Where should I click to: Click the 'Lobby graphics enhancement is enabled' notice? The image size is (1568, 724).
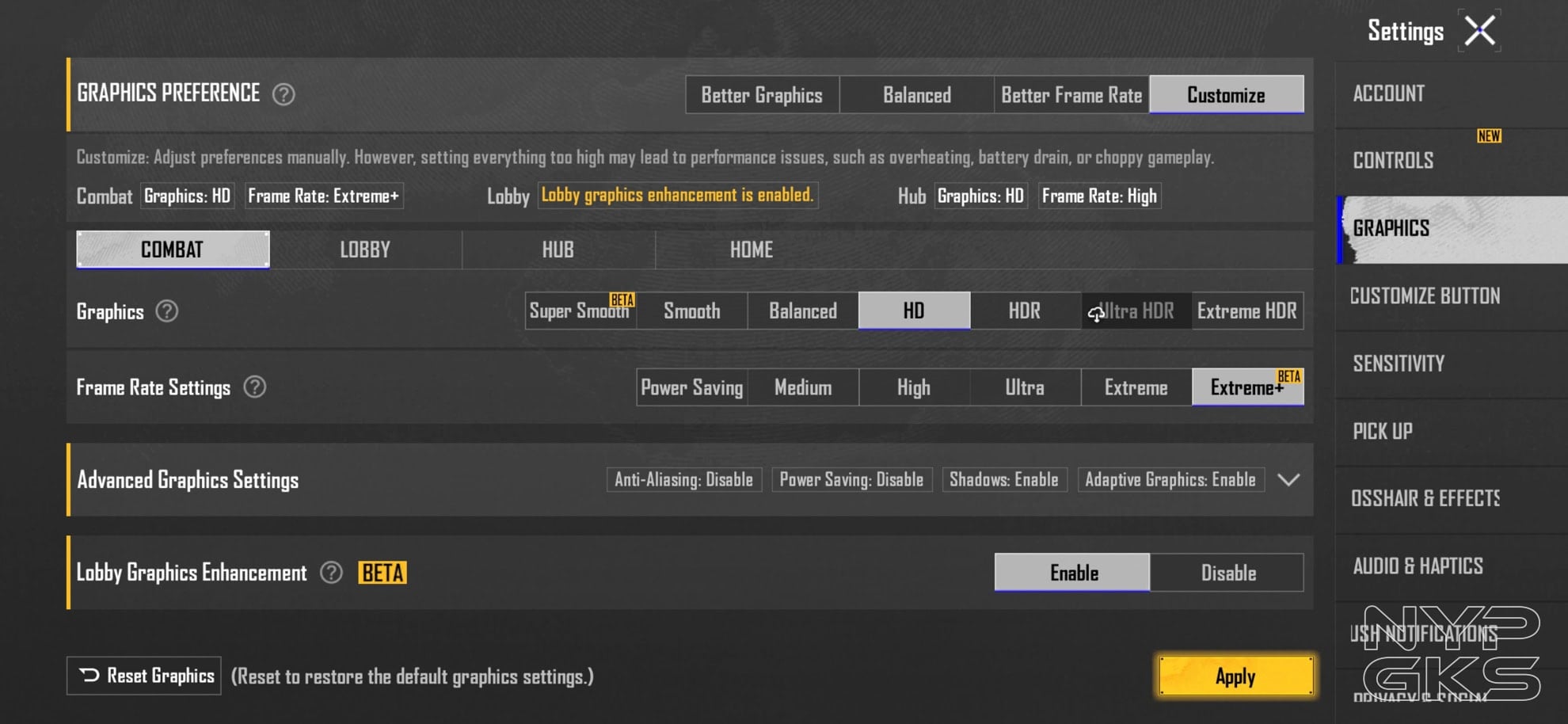tap(678, 196)
